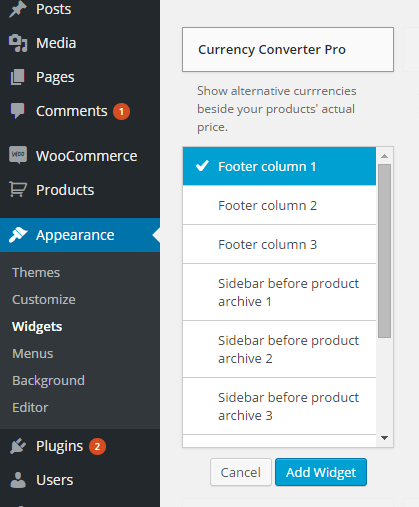The height and width of the screenshot is (507, 419).
Task: Open the Users menu
Action: point(80,480)
